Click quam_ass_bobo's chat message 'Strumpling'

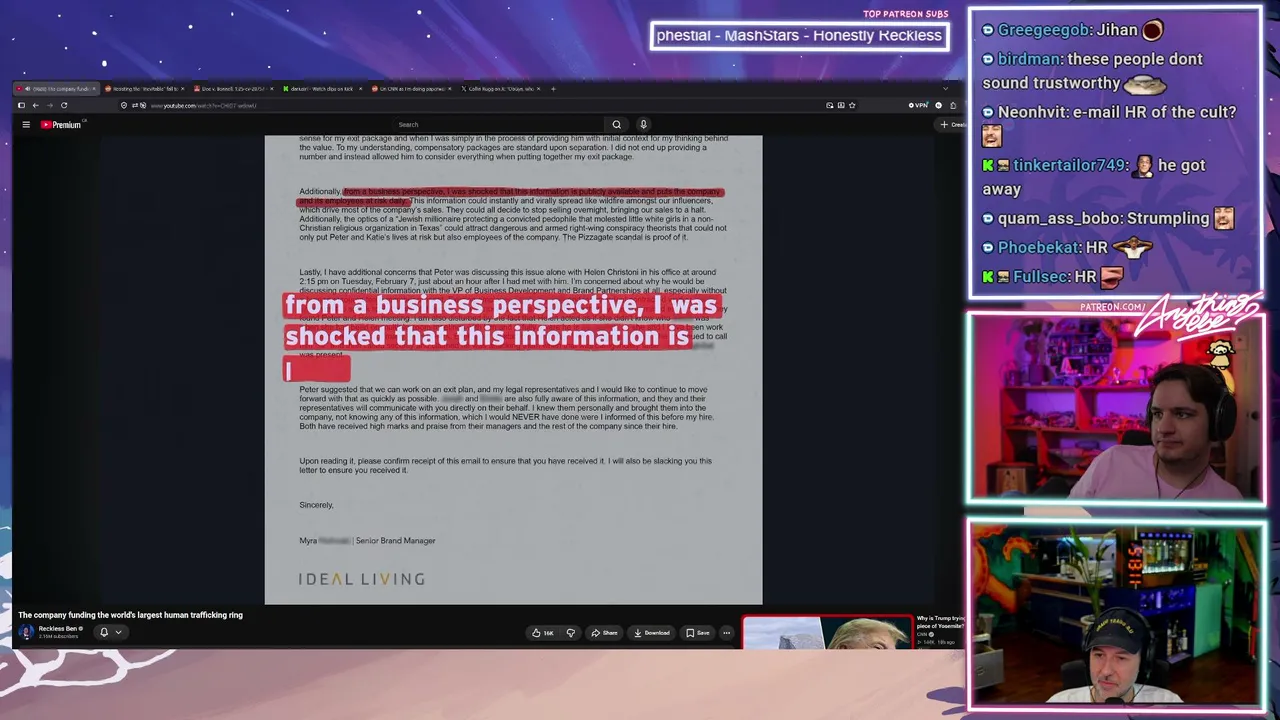1108,218
